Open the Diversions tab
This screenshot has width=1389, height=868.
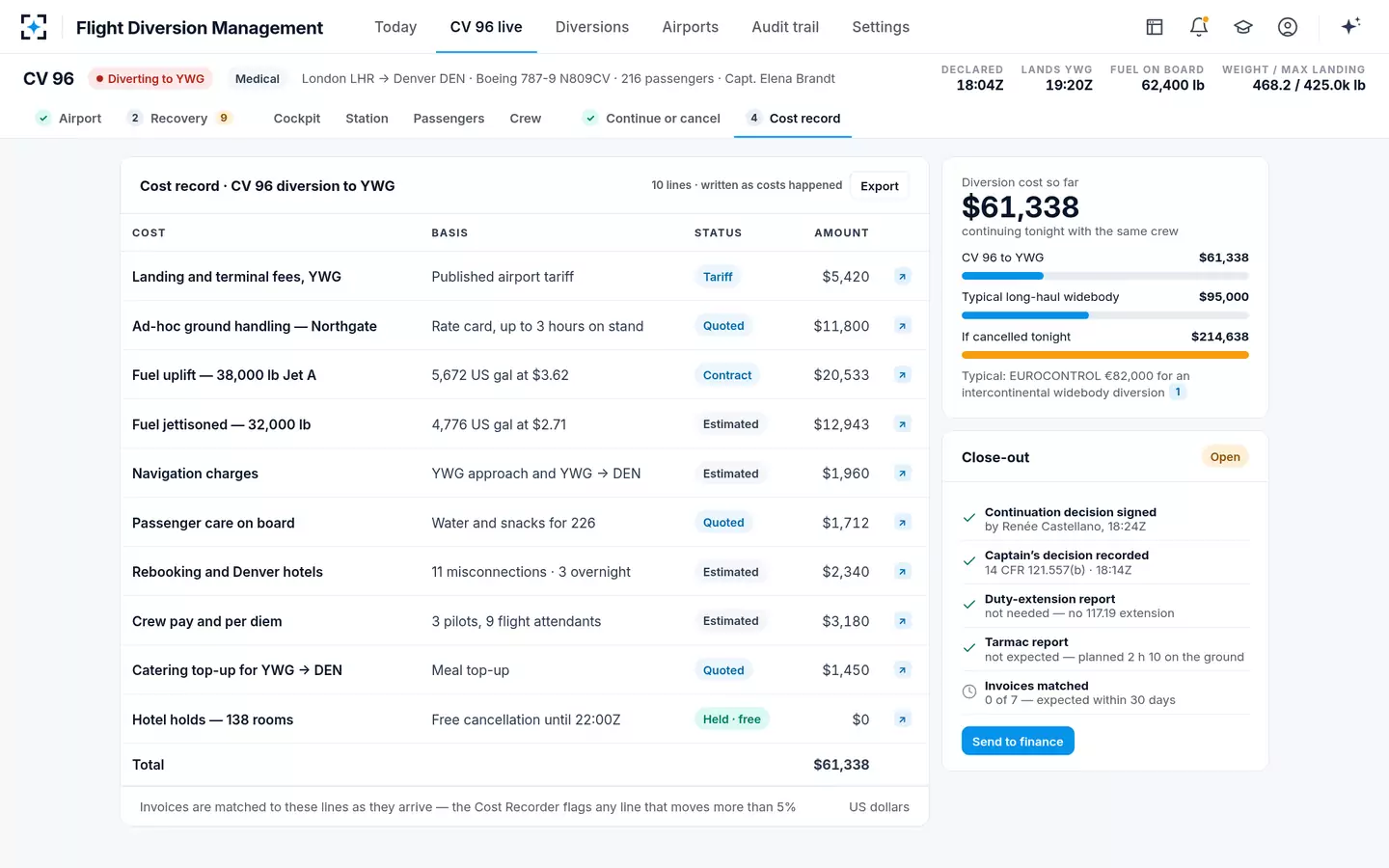(592, 27)
